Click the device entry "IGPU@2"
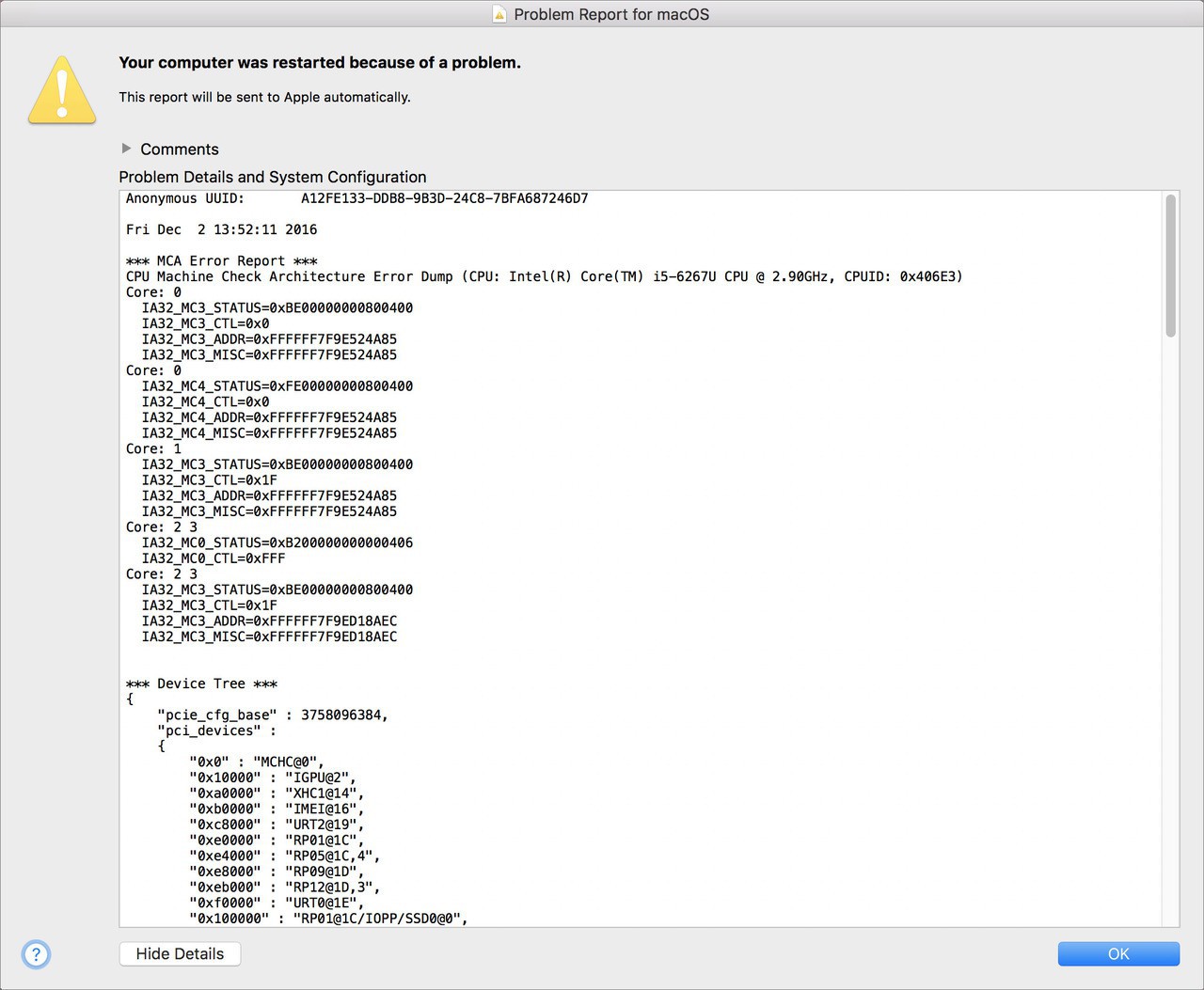This screenshot has height=990, width=1204. tap(273, 778)
